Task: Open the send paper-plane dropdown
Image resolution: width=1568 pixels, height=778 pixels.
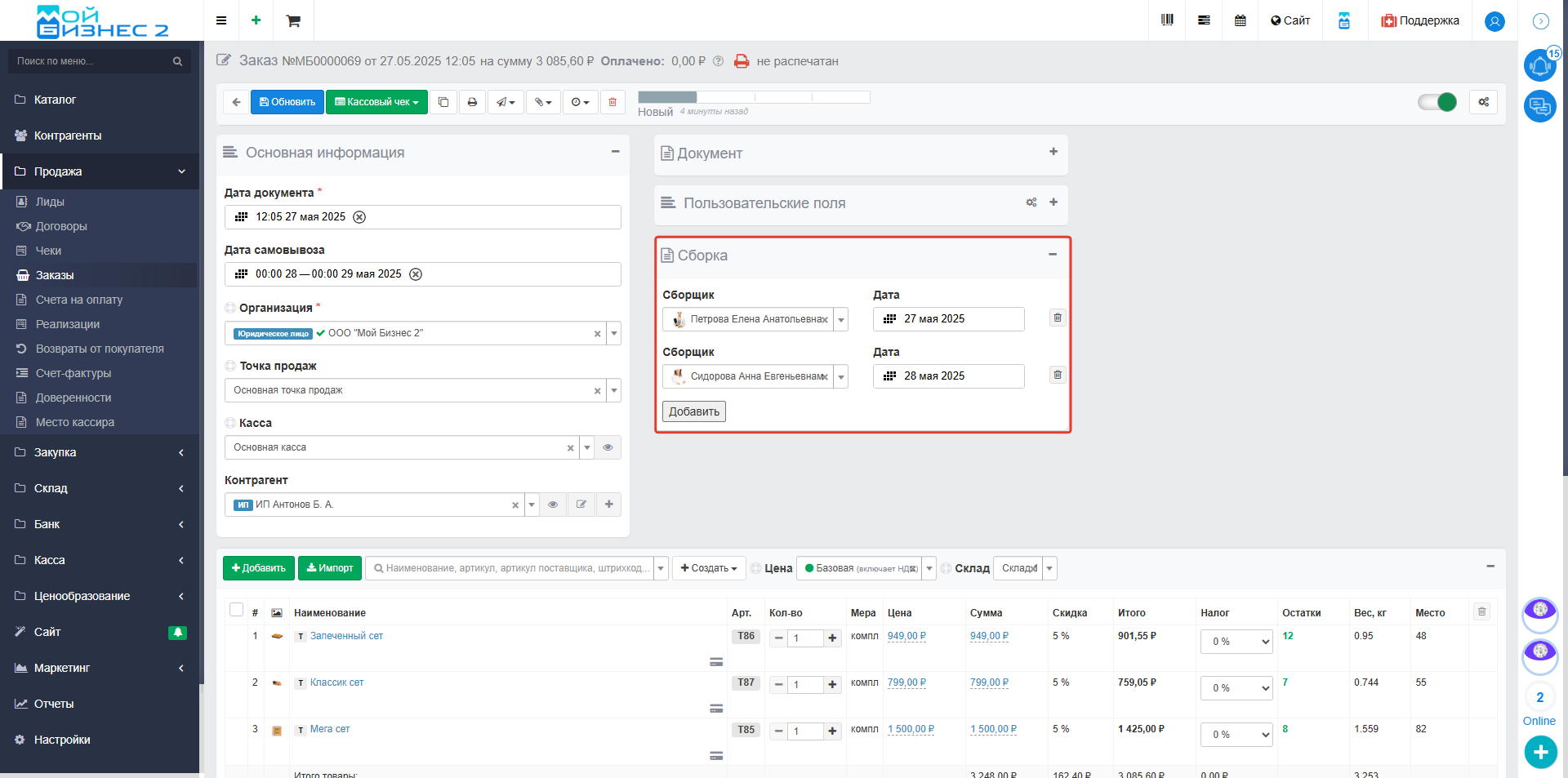Action: click(506, 102)
